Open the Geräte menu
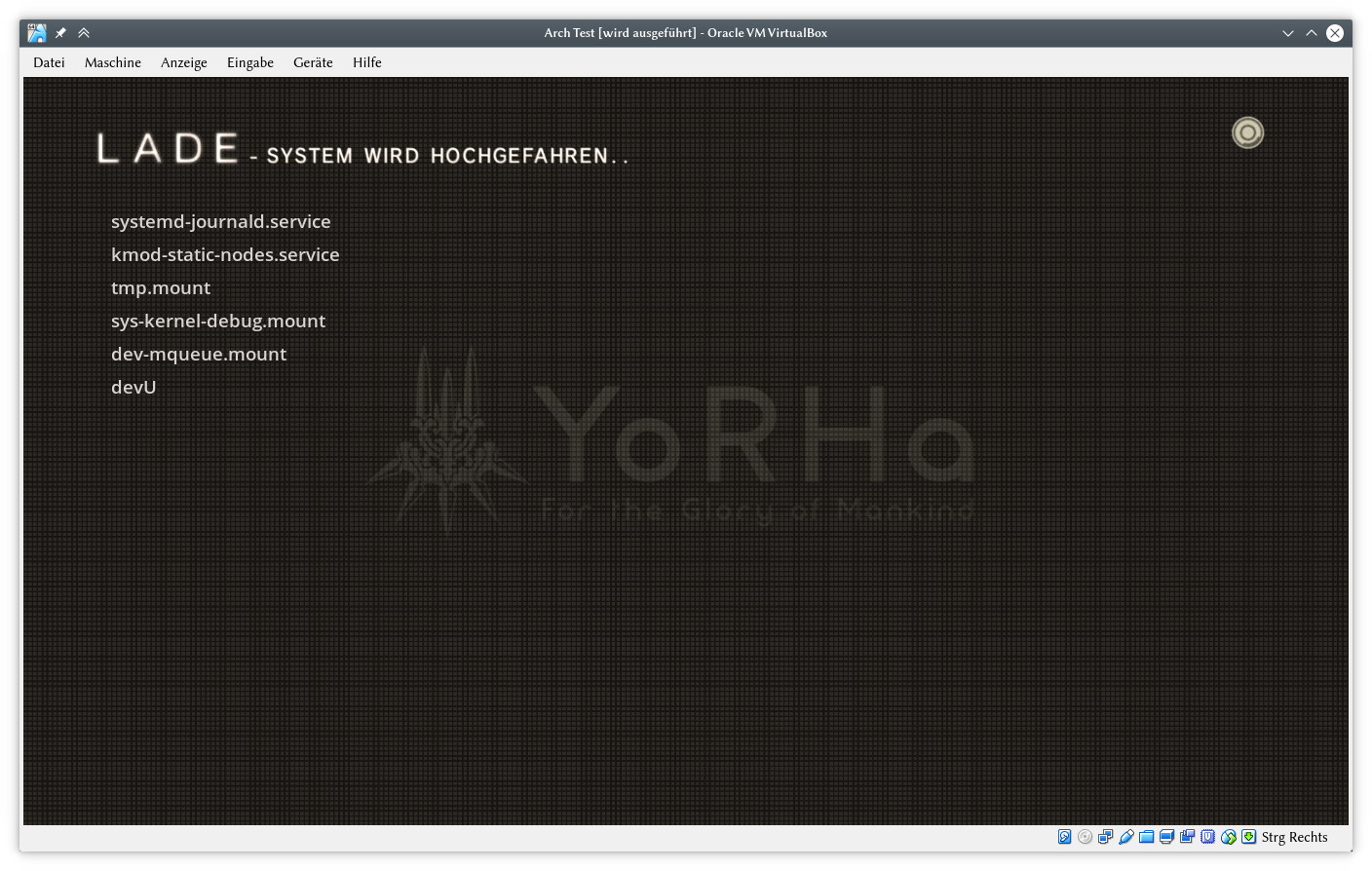The height and width of the screenshot is (871, 1372). [313, 62]
